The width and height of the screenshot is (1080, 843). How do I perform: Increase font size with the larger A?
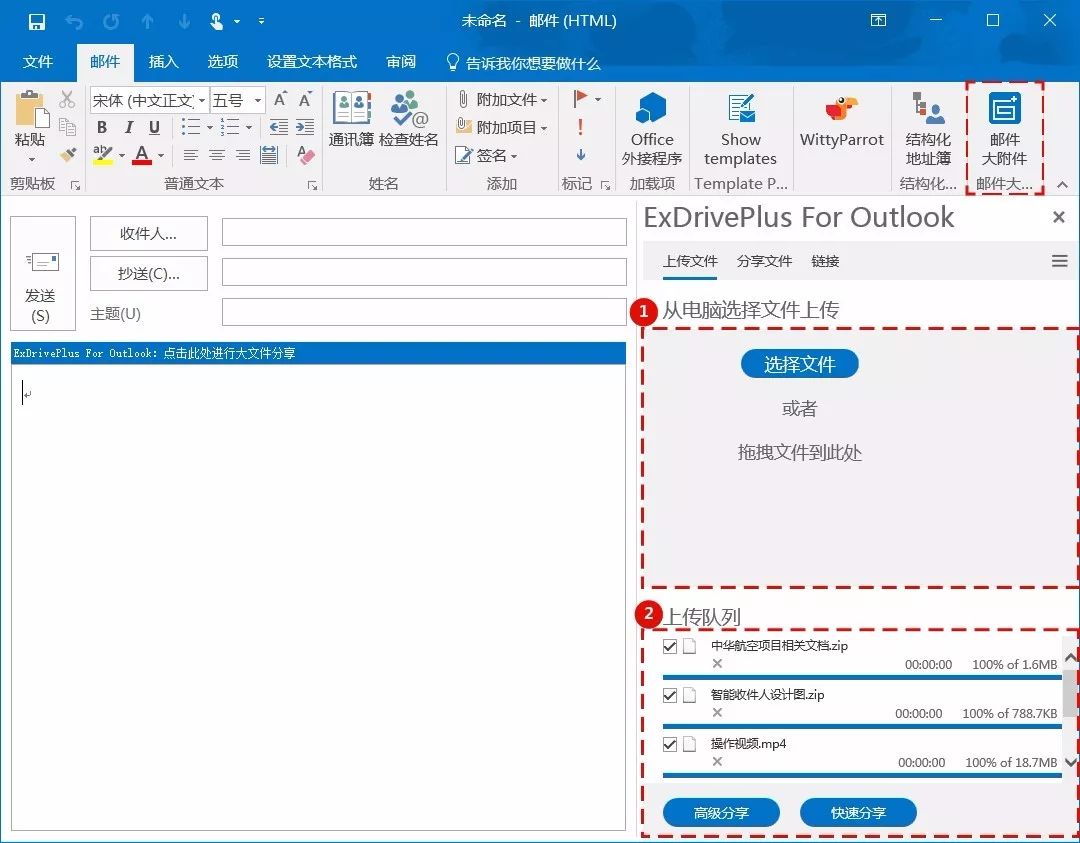pos(280,100)
